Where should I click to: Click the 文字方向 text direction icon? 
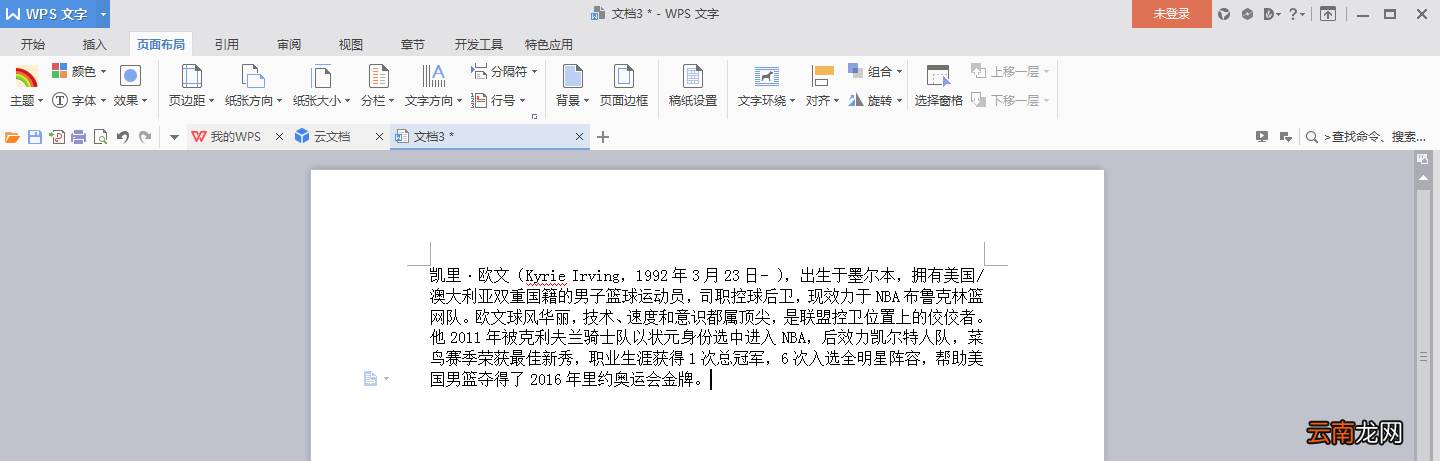click(433, 76)
